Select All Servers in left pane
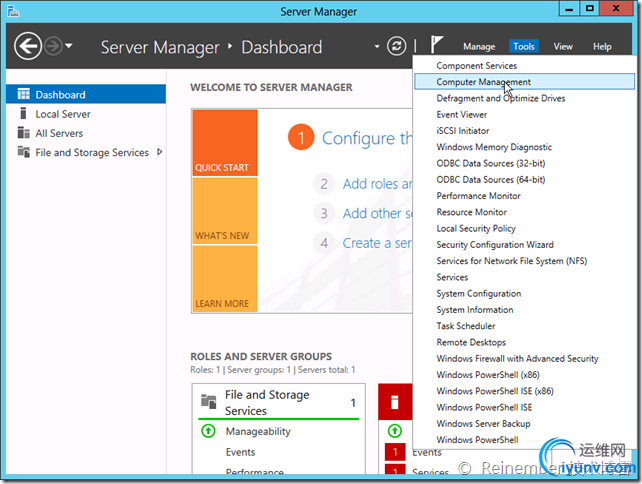This screenshot has width=642, height=484. click(x=86, y=133)
